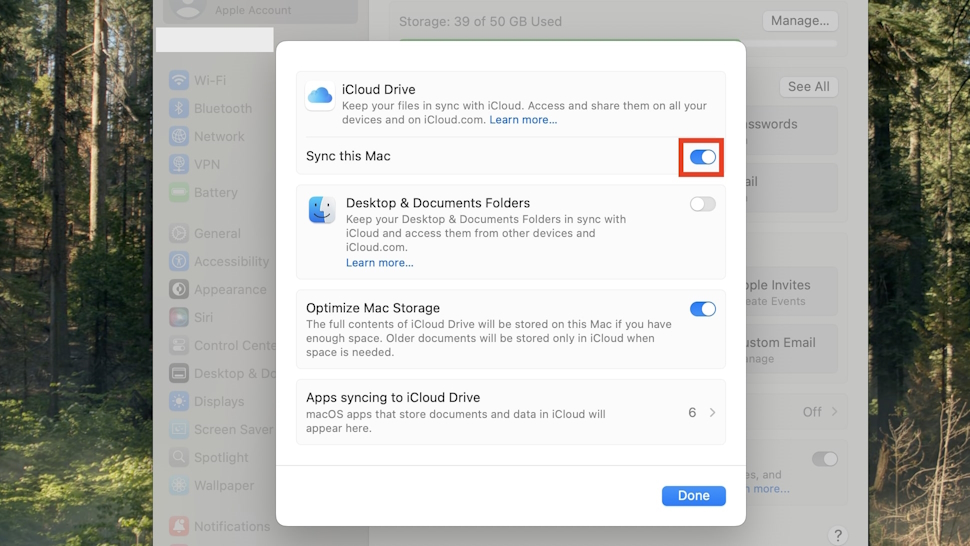Click the iCloud Drive cloud icon

[320, 95]
